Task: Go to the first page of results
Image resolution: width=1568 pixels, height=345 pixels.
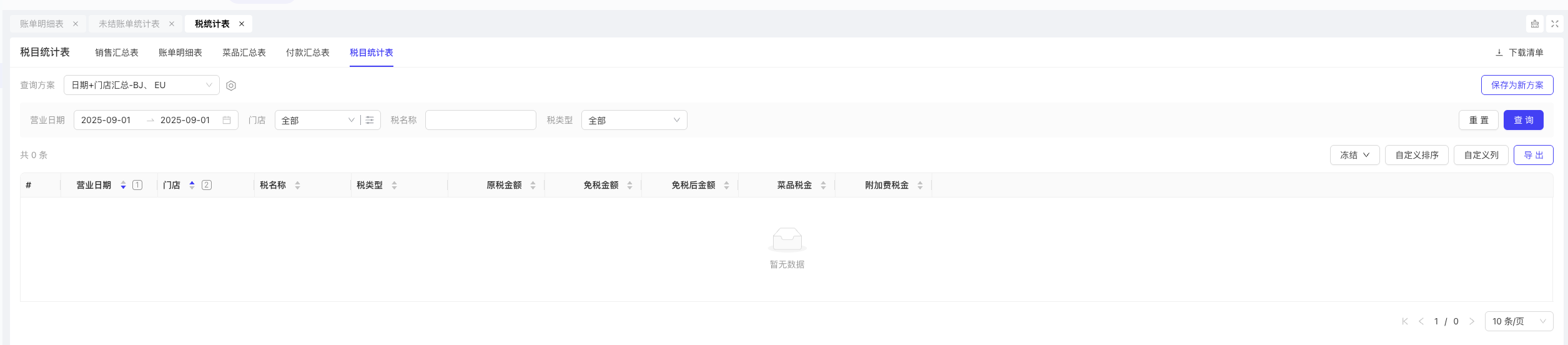Action: coord(1404,321)
